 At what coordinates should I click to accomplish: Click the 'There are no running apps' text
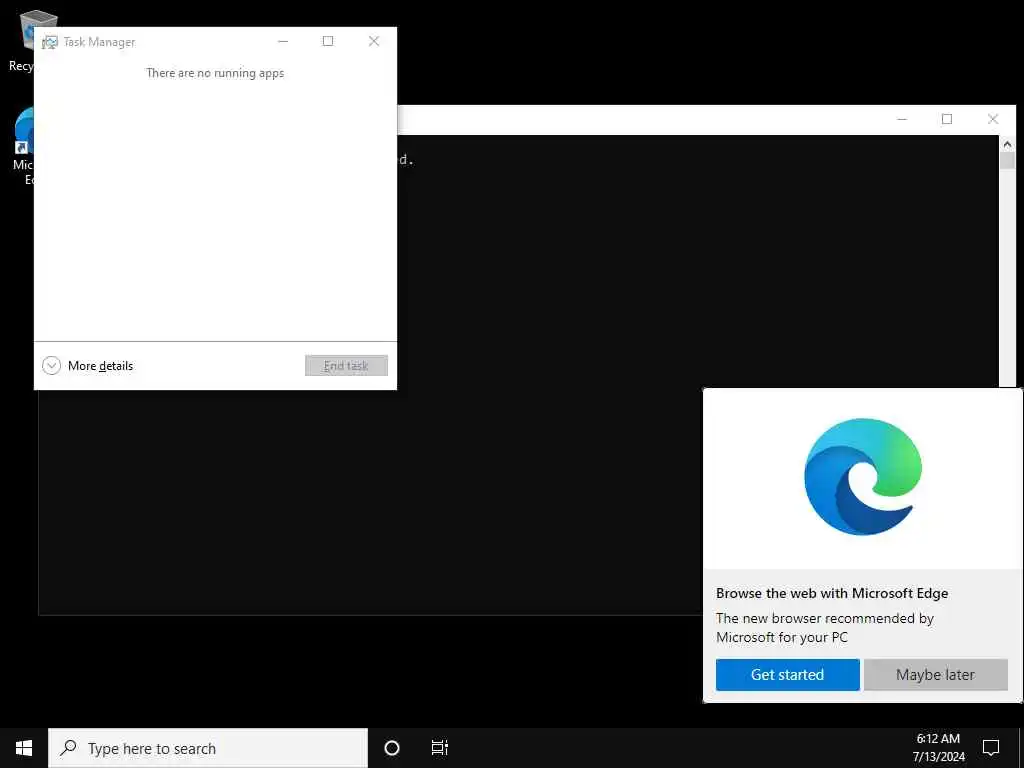tap(215, 73)
